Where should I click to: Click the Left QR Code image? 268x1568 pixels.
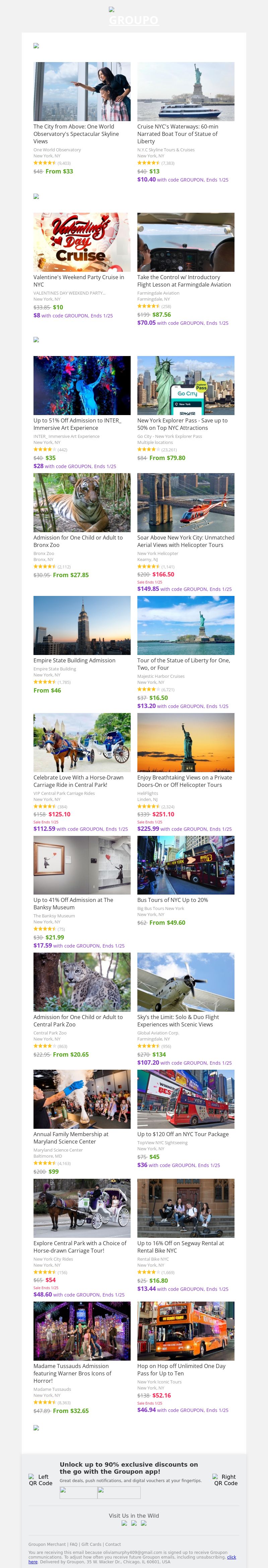41,1480
